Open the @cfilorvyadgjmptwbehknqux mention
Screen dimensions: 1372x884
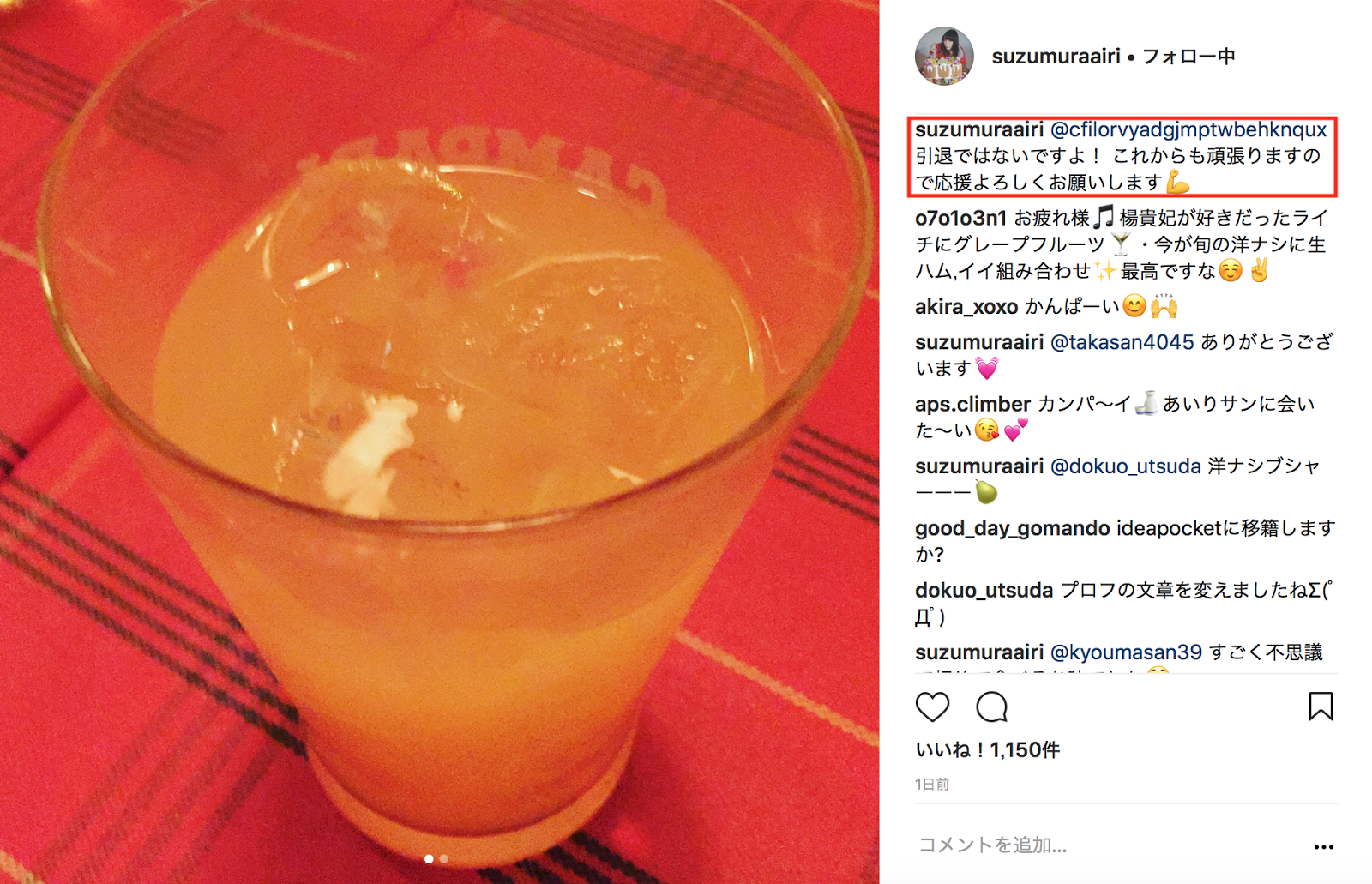point(1188,129)
